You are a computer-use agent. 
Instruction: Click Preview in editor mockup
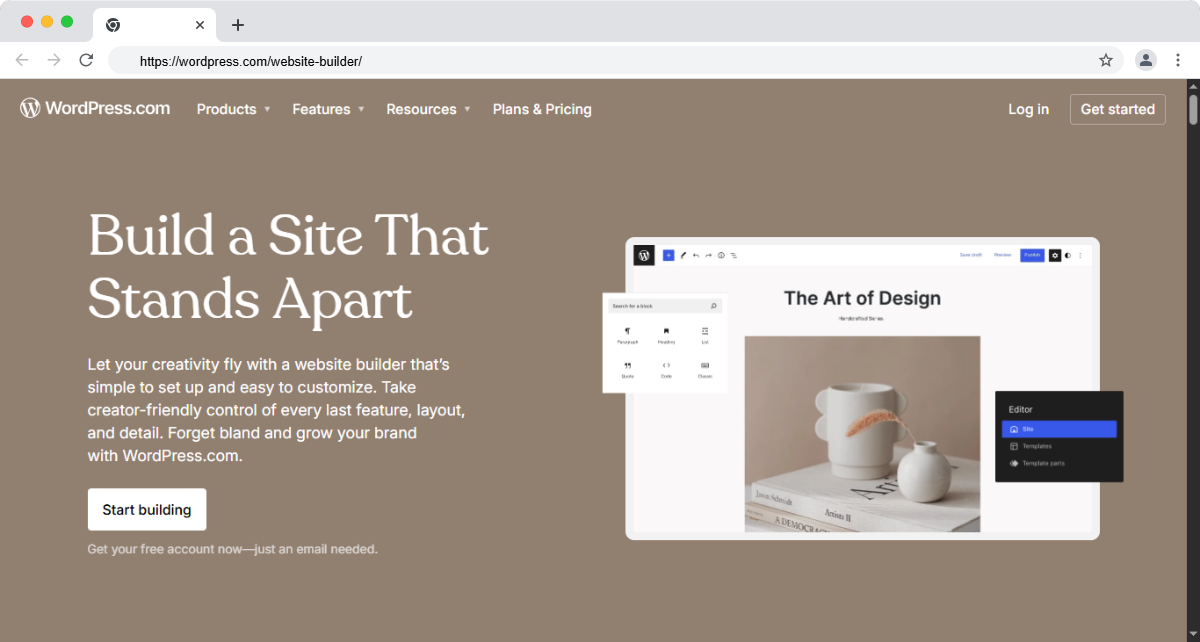pos(1002,255)
